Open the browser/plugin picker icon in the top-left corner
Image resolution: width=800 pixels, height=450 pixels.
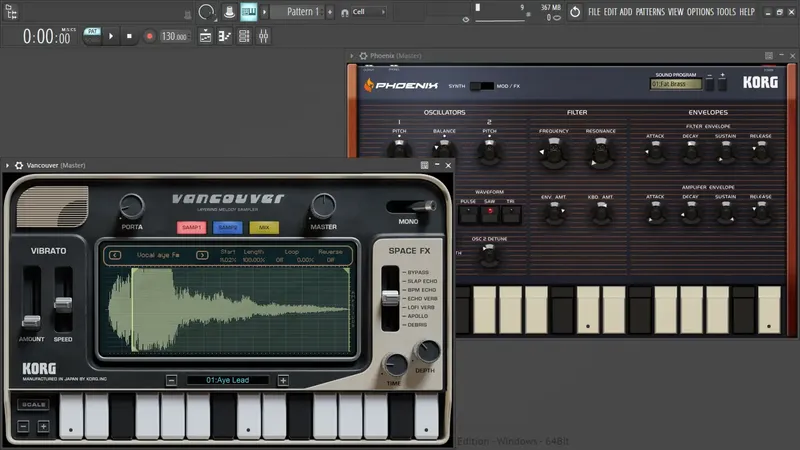pos(11,12)
